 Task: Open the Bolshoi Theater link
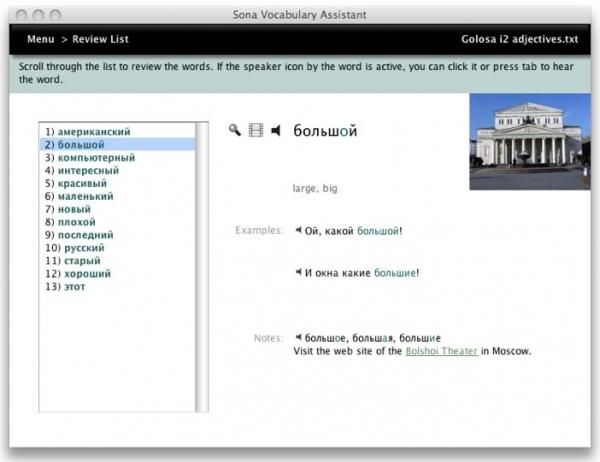pos(442,351)
